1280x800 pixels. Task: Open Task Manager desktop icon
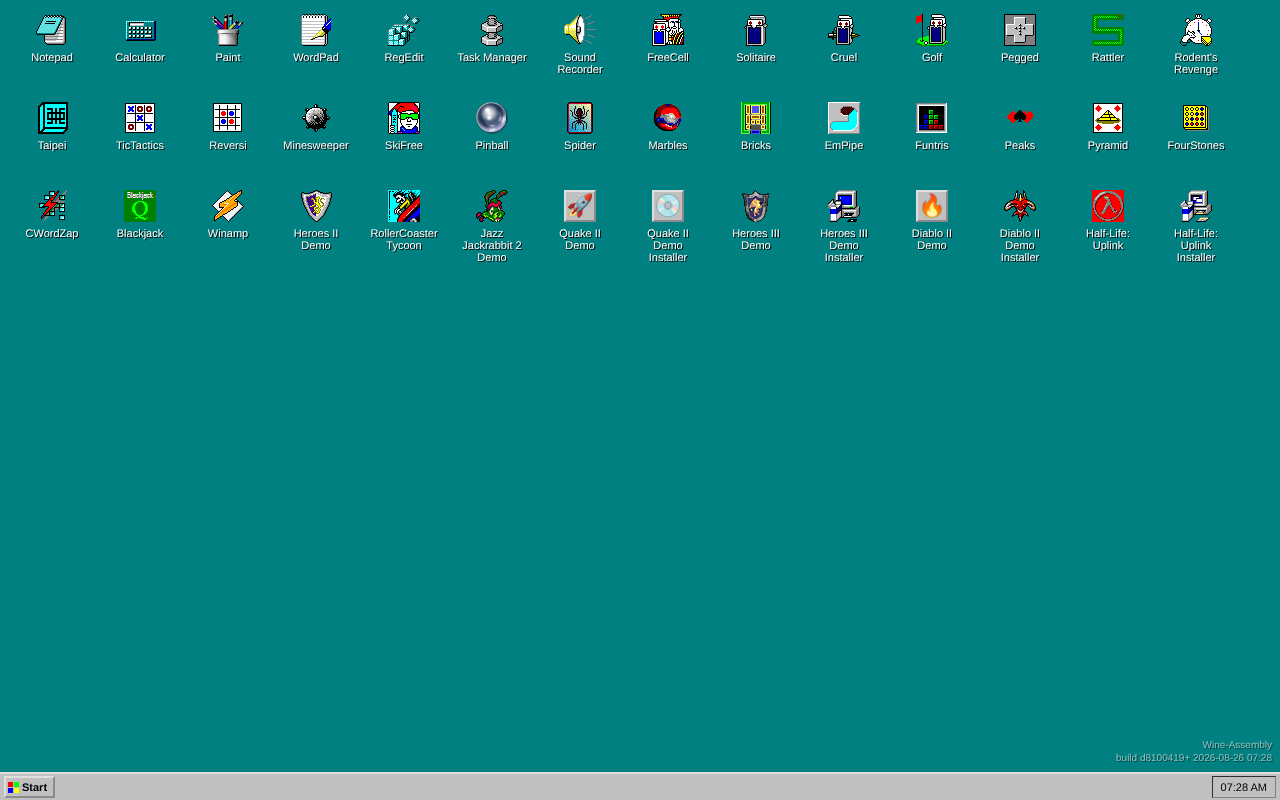492,30
